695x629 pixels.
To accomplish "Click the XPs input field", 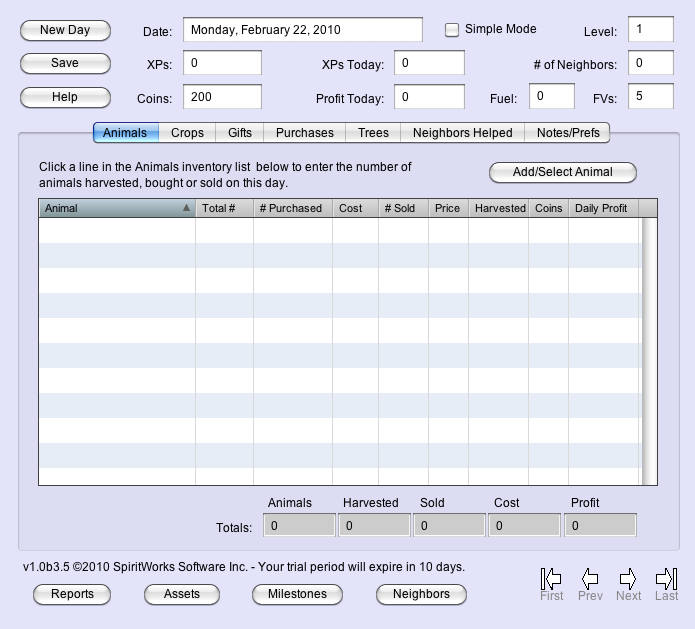I will tap(222, 63).
